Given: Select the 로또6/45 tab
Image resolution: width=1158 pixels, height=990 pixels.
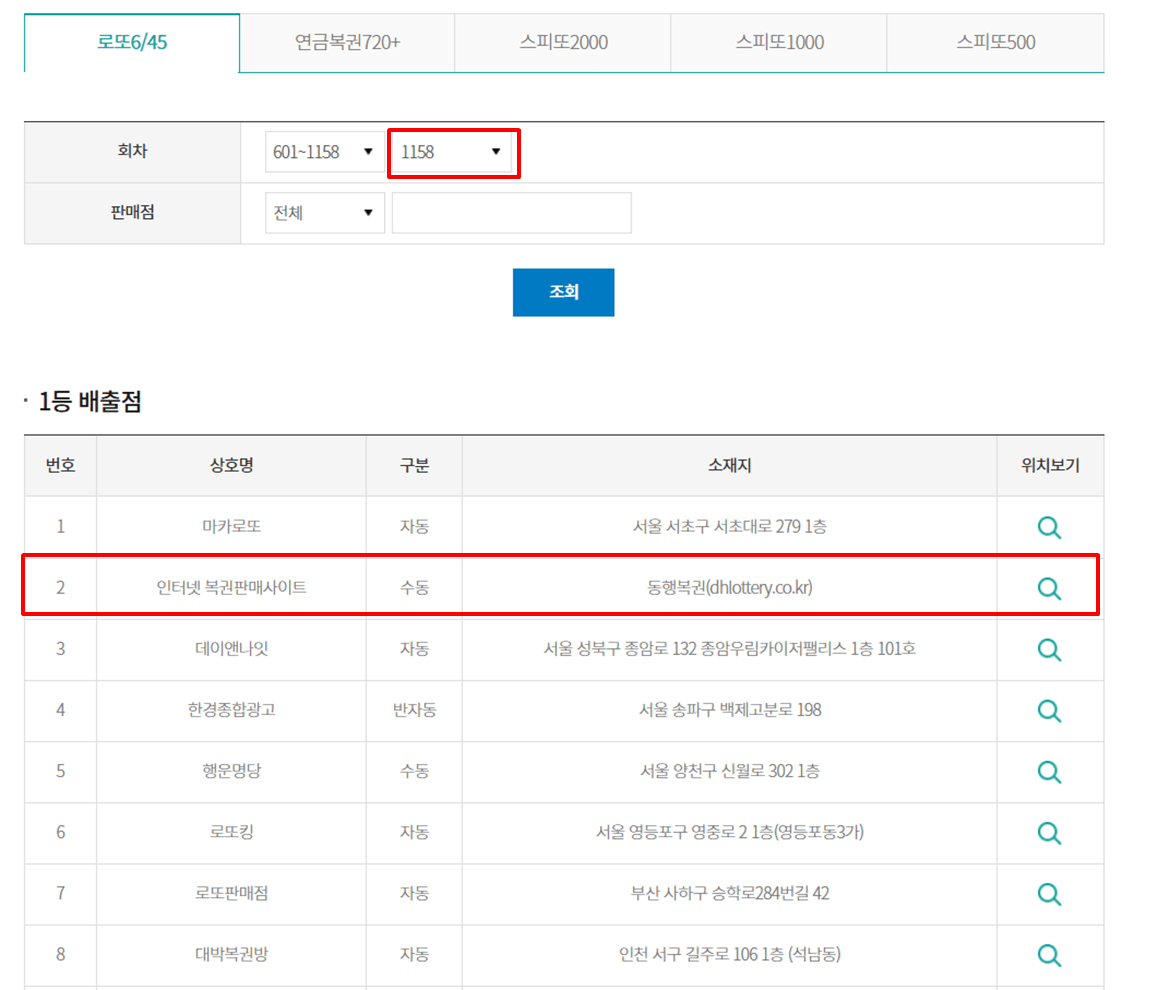Looking at the screenshot, I should click(131, 43).
